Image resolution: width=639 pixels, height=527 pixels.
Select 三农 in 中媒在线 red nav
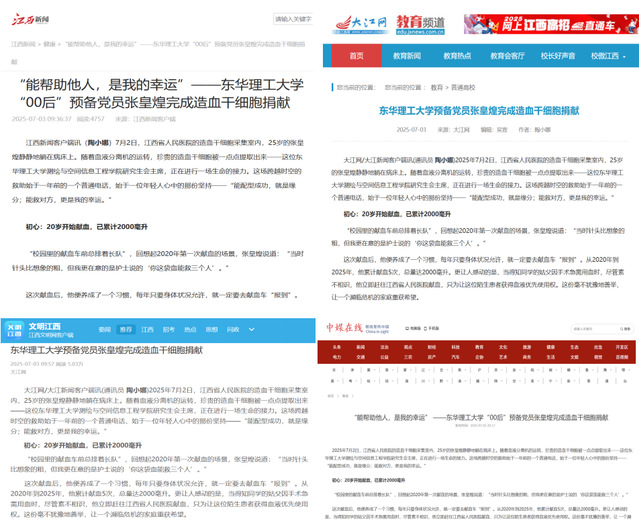[408, 357]
